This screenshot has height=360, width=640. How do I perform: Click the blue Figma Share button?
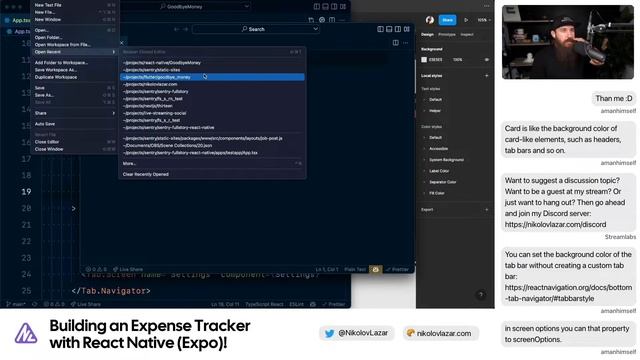coord(447,20)
